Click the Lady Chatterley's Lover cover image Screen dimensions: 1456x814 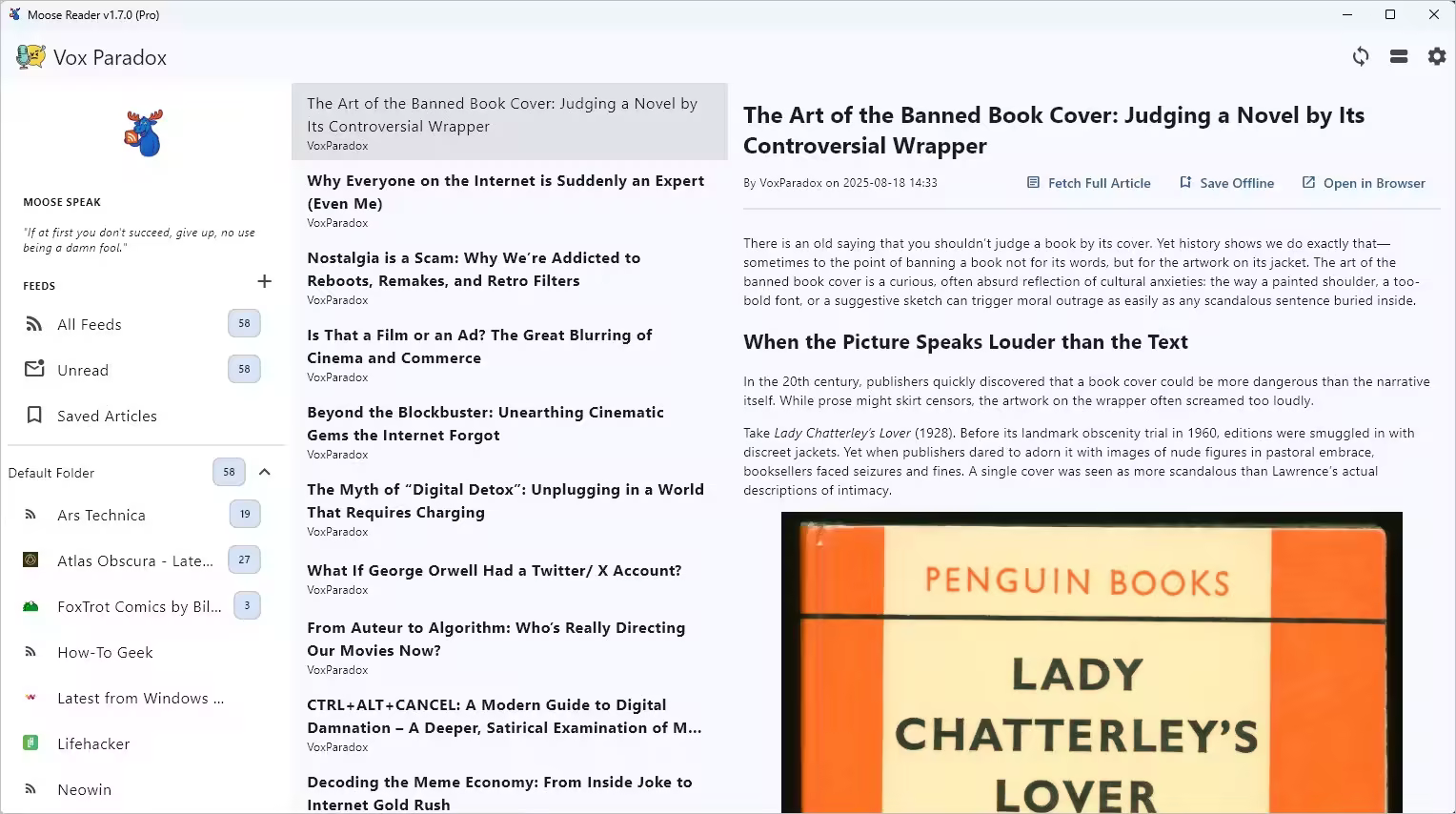(x=1092, y=662)
